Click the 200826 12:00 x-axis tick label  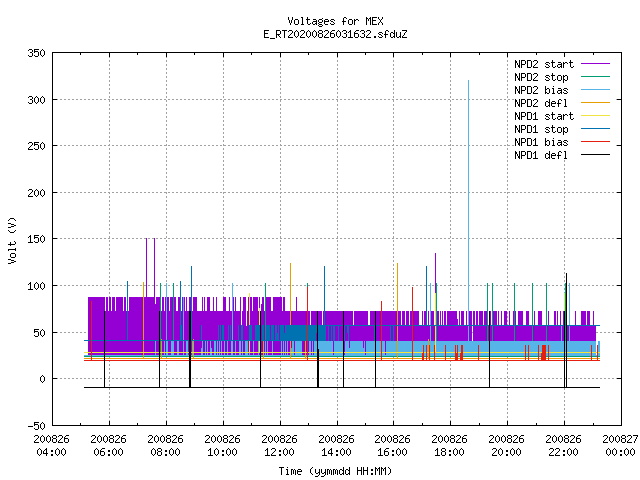279,446
